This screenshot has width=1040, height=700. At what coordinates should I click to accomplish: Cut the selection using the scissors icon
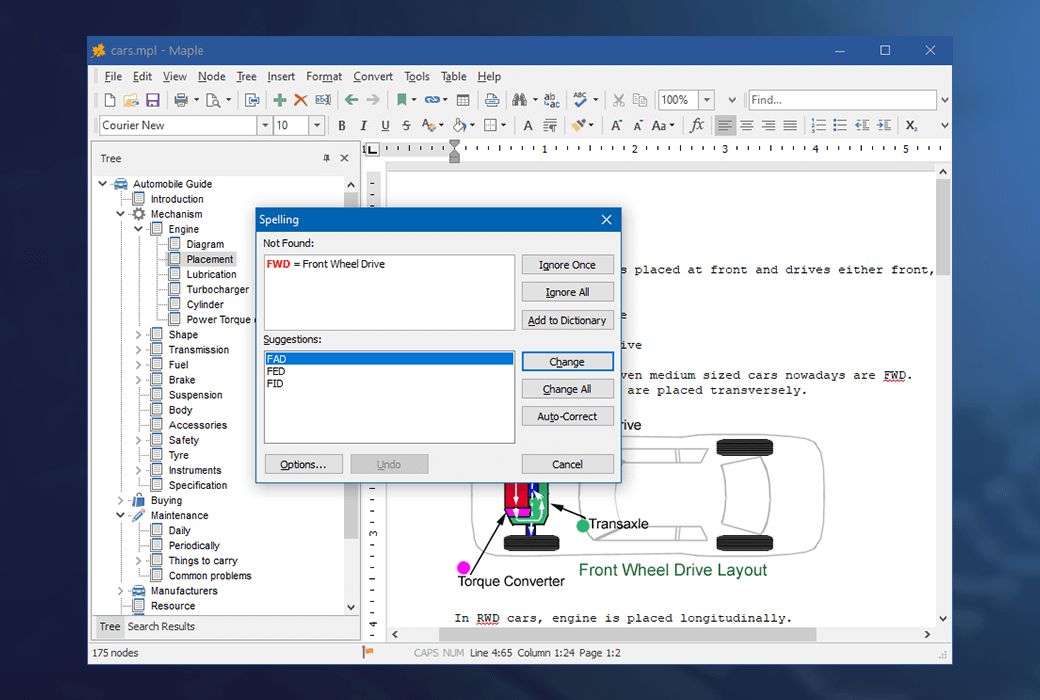pos(619,100)
